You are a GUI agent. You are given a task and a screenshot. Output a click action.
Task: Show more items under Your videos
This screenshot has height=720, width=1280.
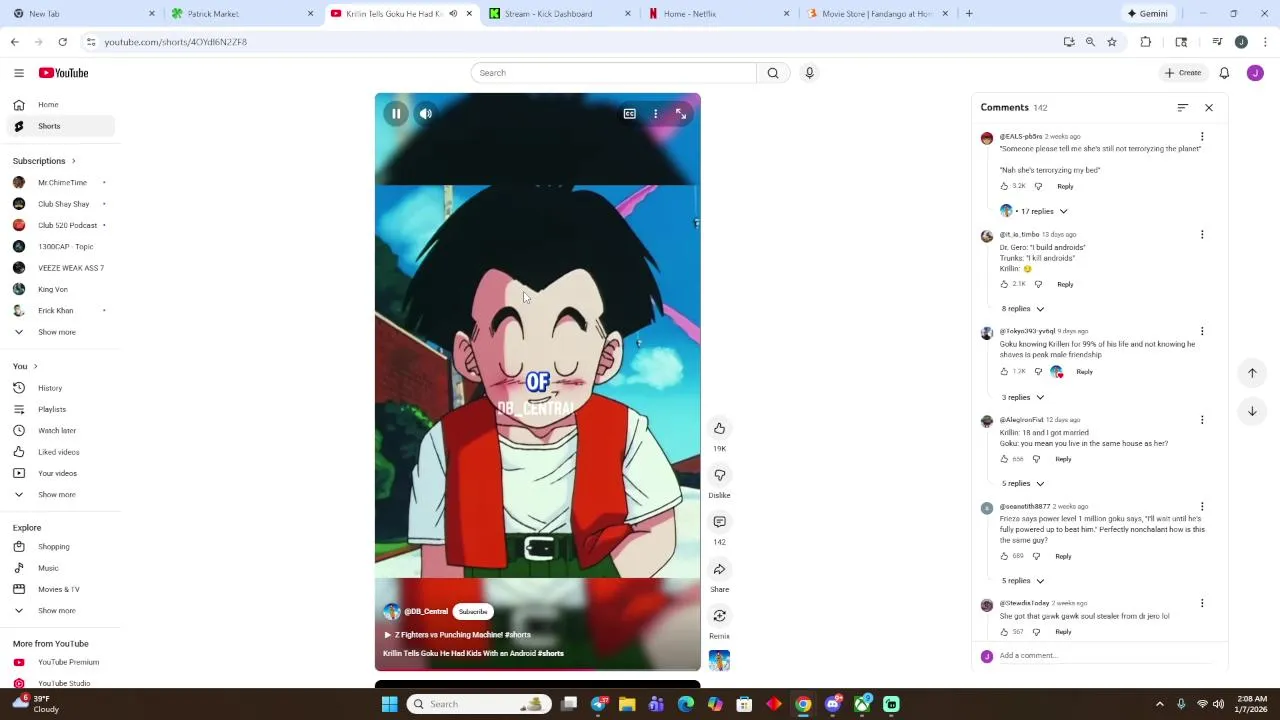point(60,495)
